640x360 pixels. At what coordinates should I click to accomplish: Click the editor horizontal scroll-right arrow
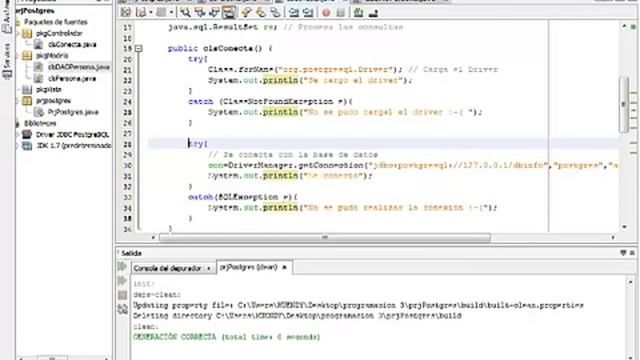pos(613,237)
